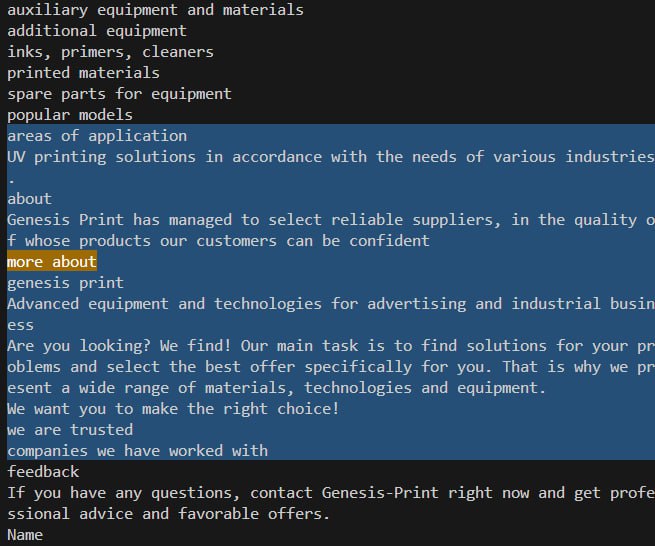Click the 'Are you looking? We find!' line

tap(331, 367)
